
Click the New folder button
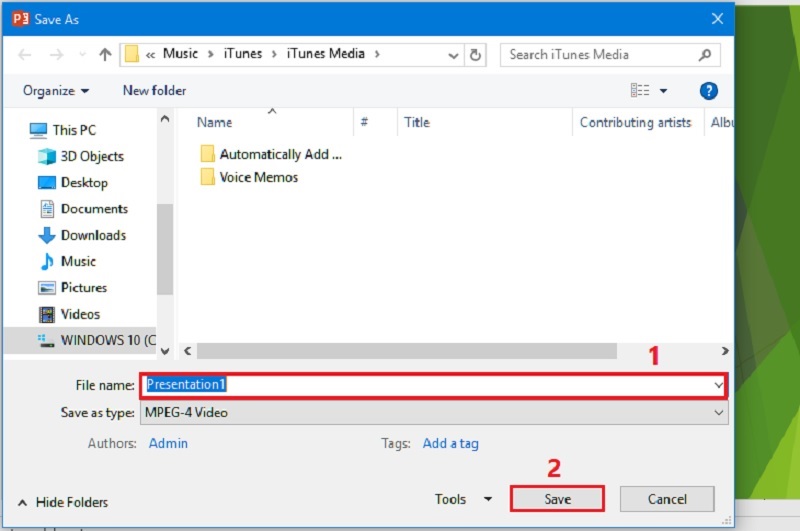[154, 91]
